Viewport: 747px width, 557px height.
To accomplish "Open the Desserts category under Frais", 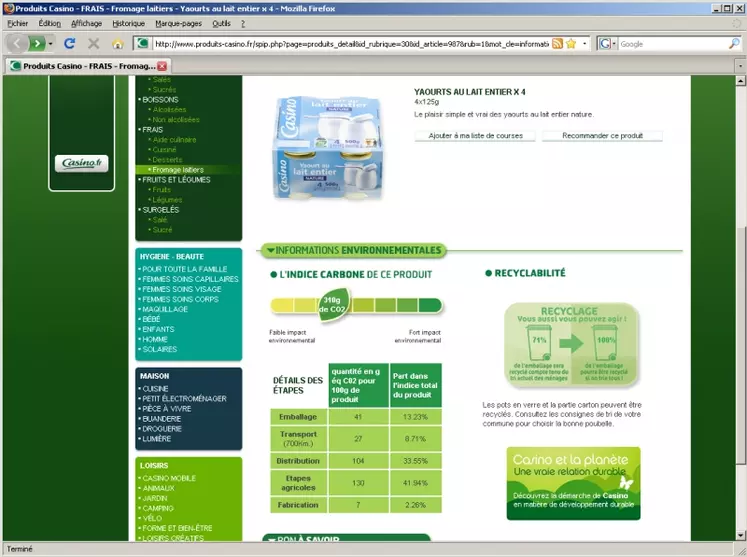I will tap(167, 160).
